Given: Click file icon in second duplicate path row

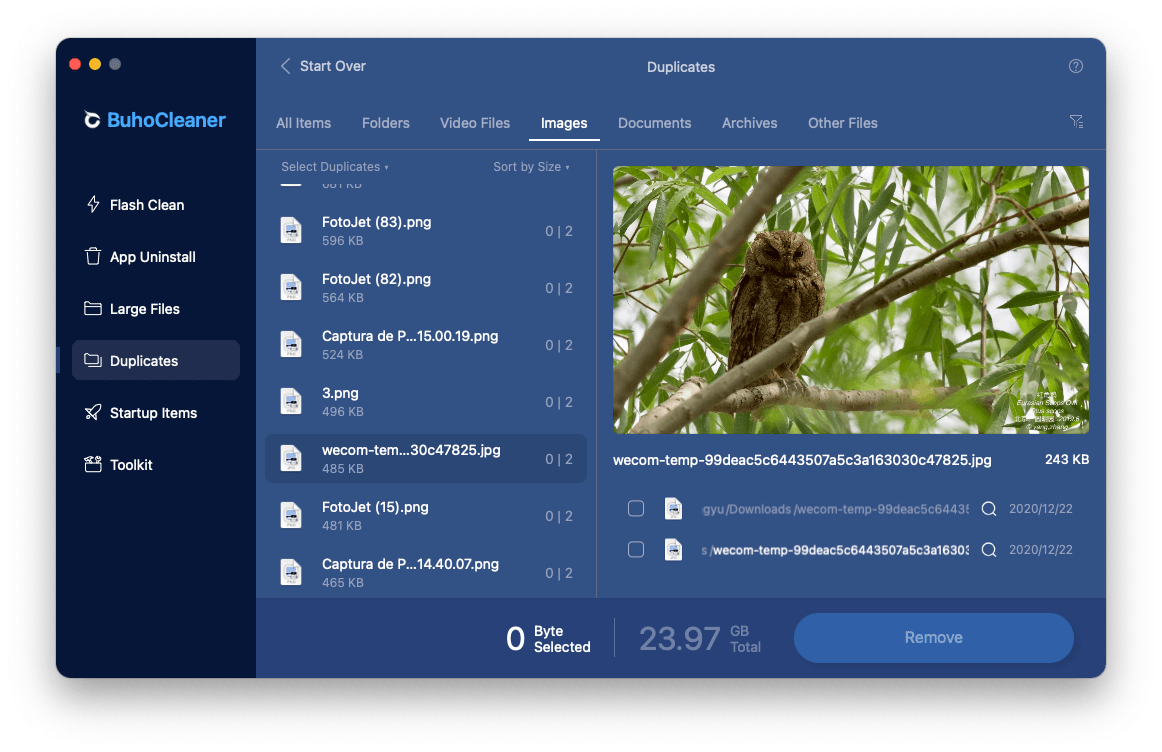Looking at the screenshot, I should coord(673,549).
